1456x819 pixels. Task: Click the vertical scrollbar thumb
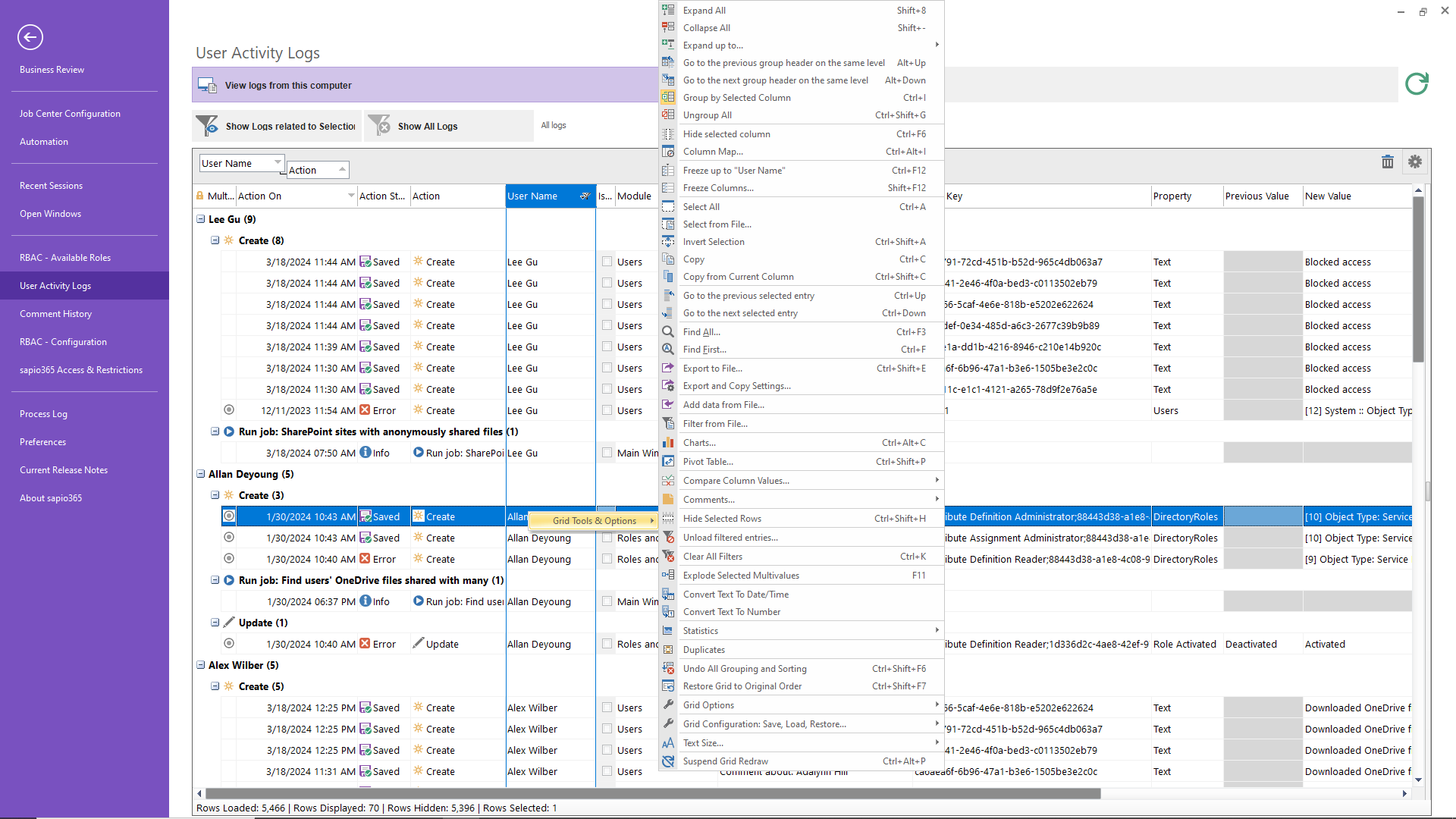1418,280
